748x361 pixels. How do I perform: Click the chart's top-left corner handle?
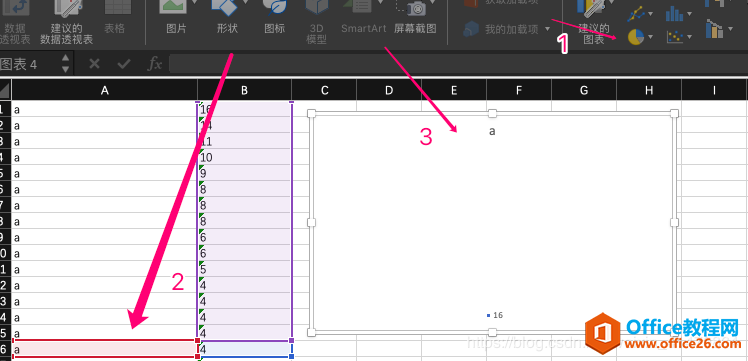coord(312,113)
